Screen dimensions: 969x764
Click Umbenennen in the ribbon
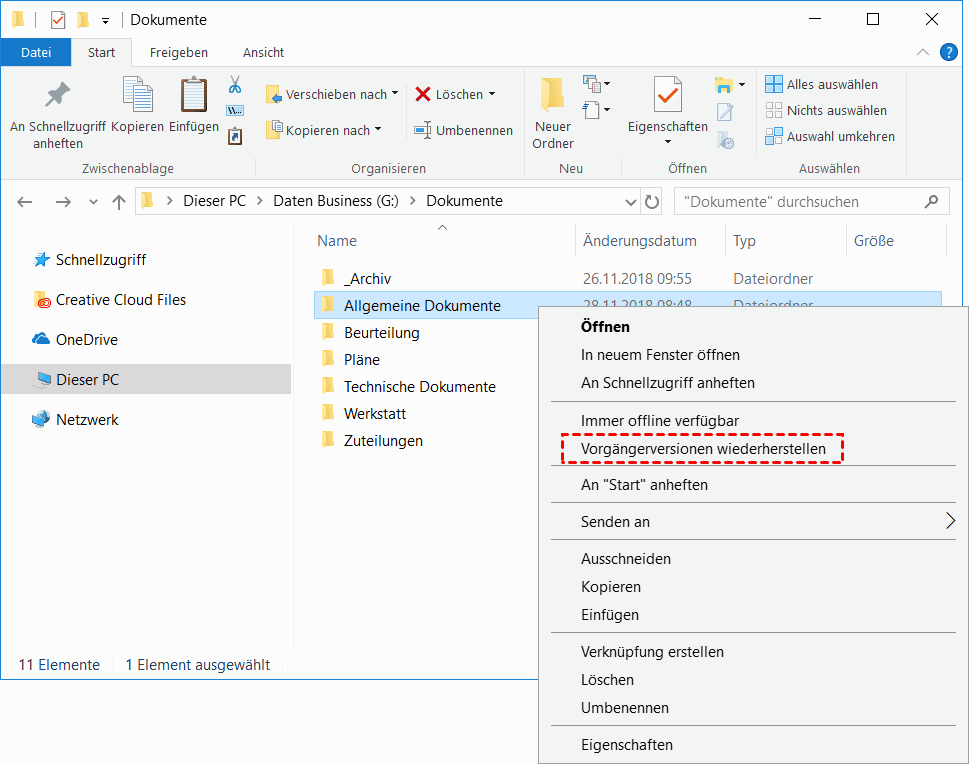tap(463, 130)
